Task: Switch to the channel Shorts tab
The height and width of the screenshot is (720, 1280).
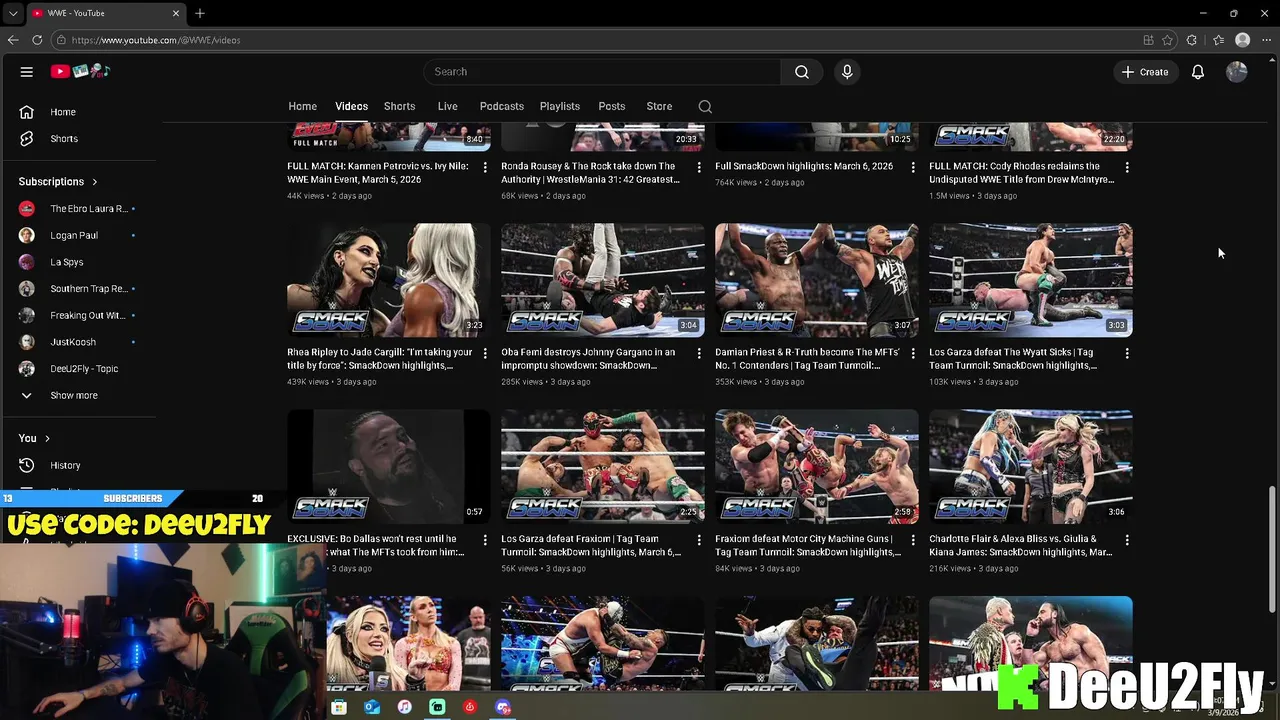Action: [x=399, y=106]
